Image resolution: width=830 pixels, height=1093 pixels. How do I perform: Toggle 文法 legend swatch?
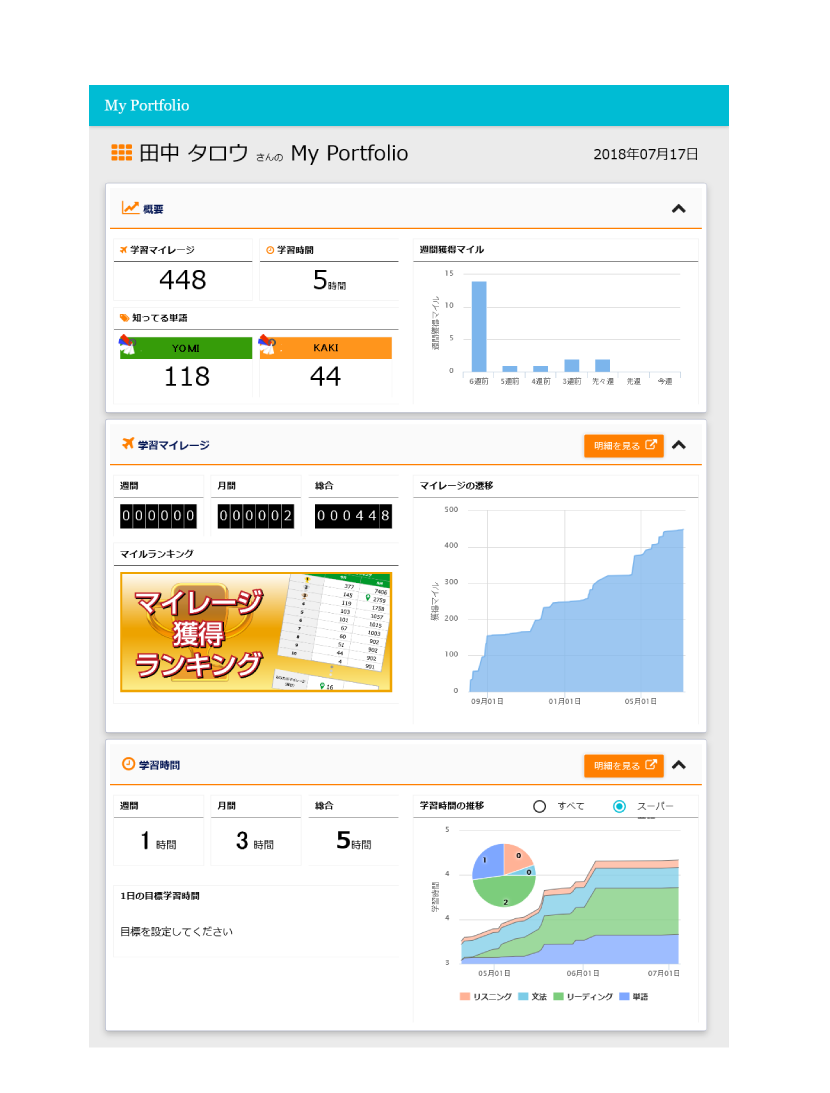(523, 996)
